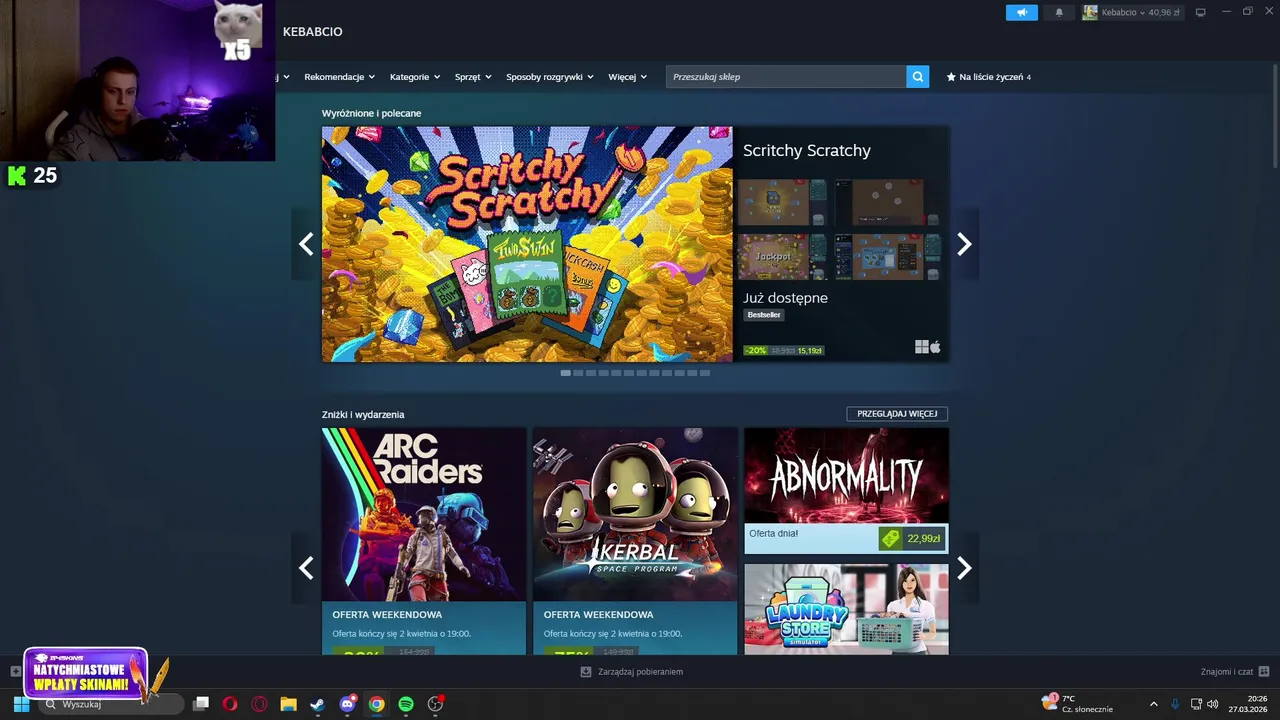This screenshot has width=1280, height=720.
Task: Select the last carousel page indicator
Action: pos(705,373)
